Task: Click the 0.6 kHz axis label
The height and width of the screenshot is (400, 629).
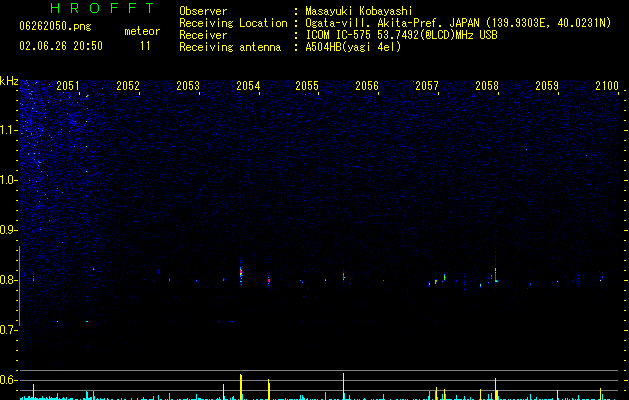Action: [x=9, y=380]
